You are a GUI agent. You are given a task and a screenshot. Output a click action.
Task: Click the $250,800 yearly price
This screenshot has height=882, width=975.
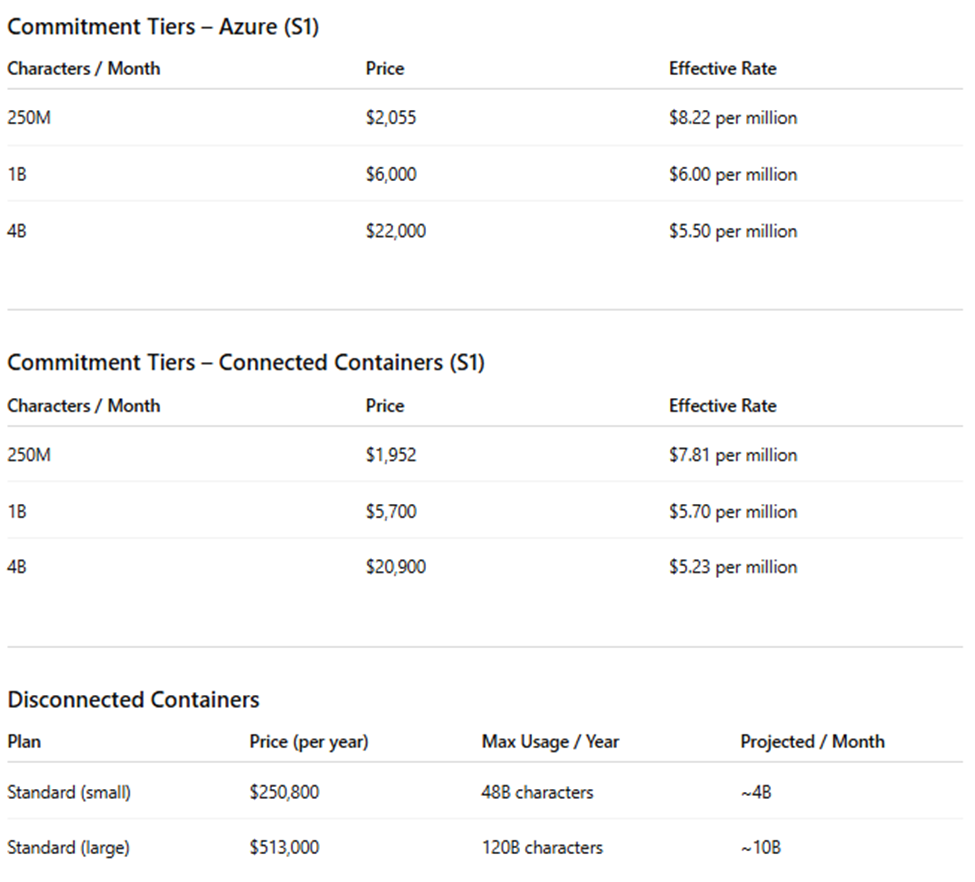pyautogui.click(x=284, y=792)
